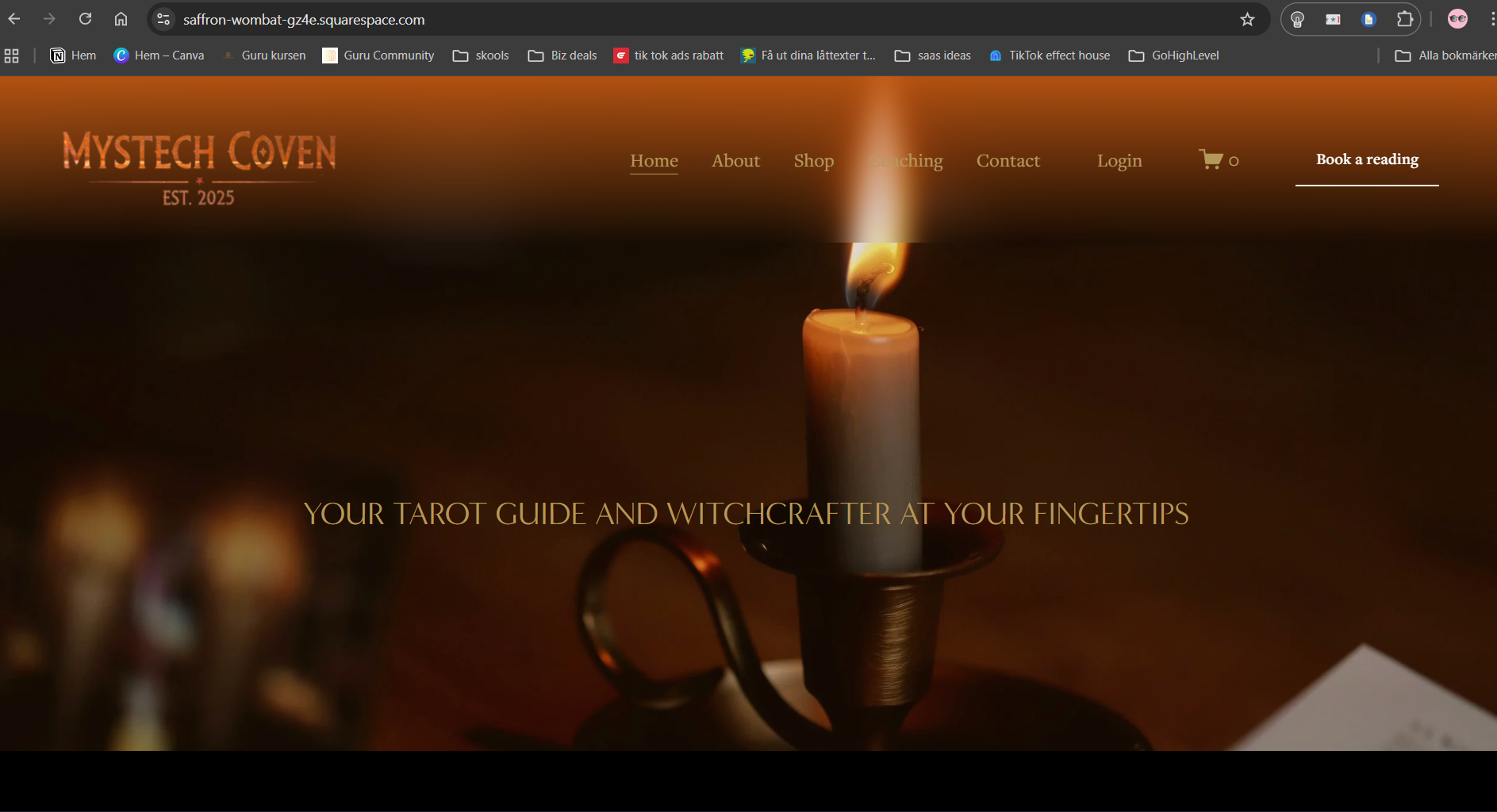Open the Login link
This screenshot has height=812, width=1497.
(1119, 160)
